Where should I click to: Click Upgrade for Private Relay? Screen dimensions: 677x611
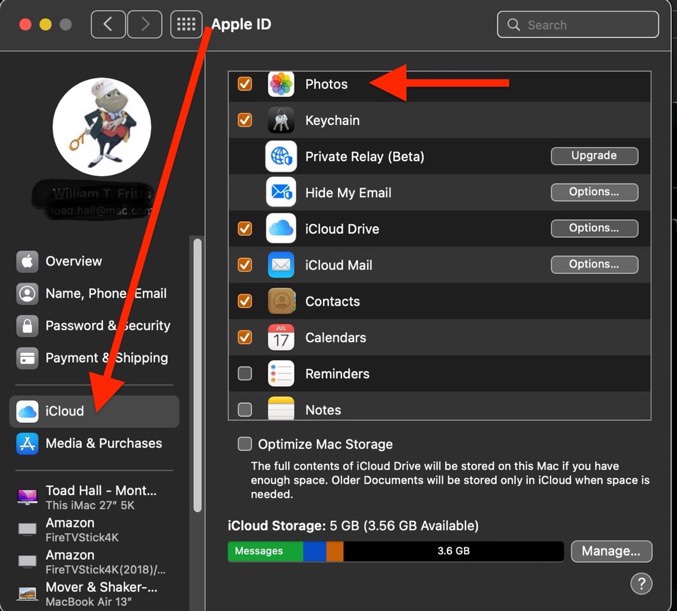594,156
